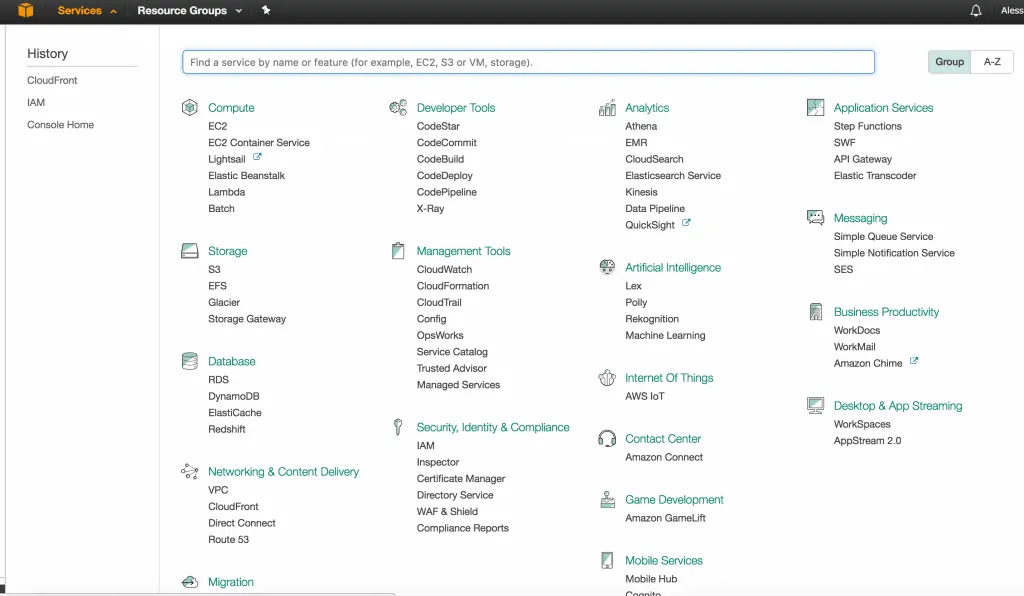Open the Simple Queue Service link
The image size is (1024, 596).
[x=883, y=236]
